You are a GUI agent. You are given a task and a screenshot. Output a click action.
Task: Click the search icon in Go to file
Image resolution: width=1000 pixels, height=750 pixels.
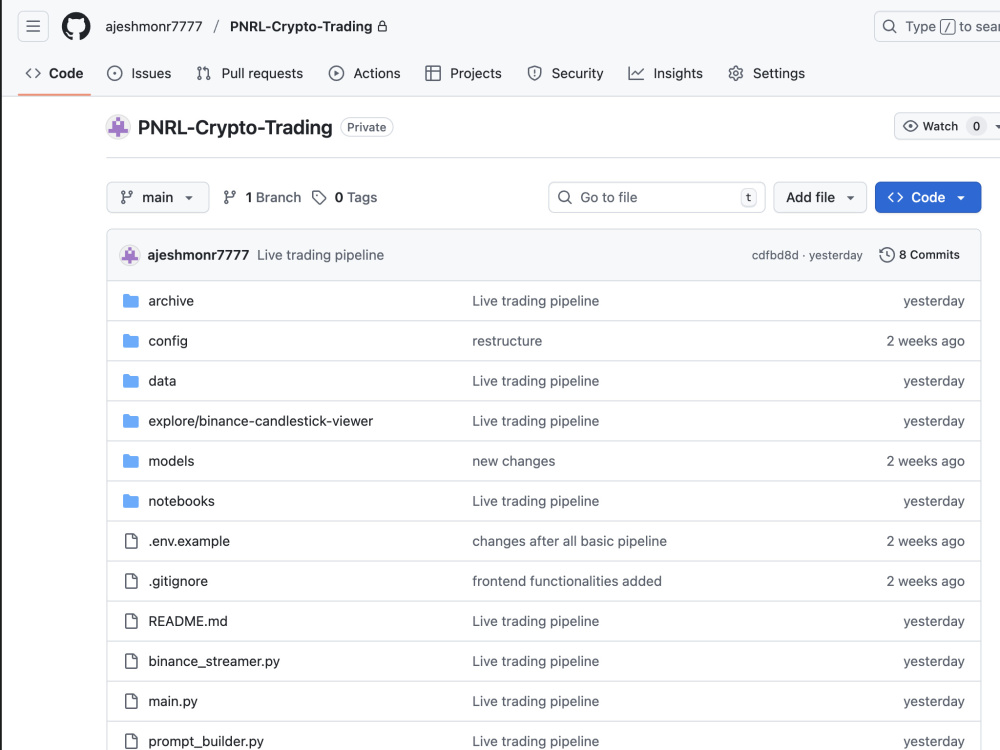coord(564,198)
